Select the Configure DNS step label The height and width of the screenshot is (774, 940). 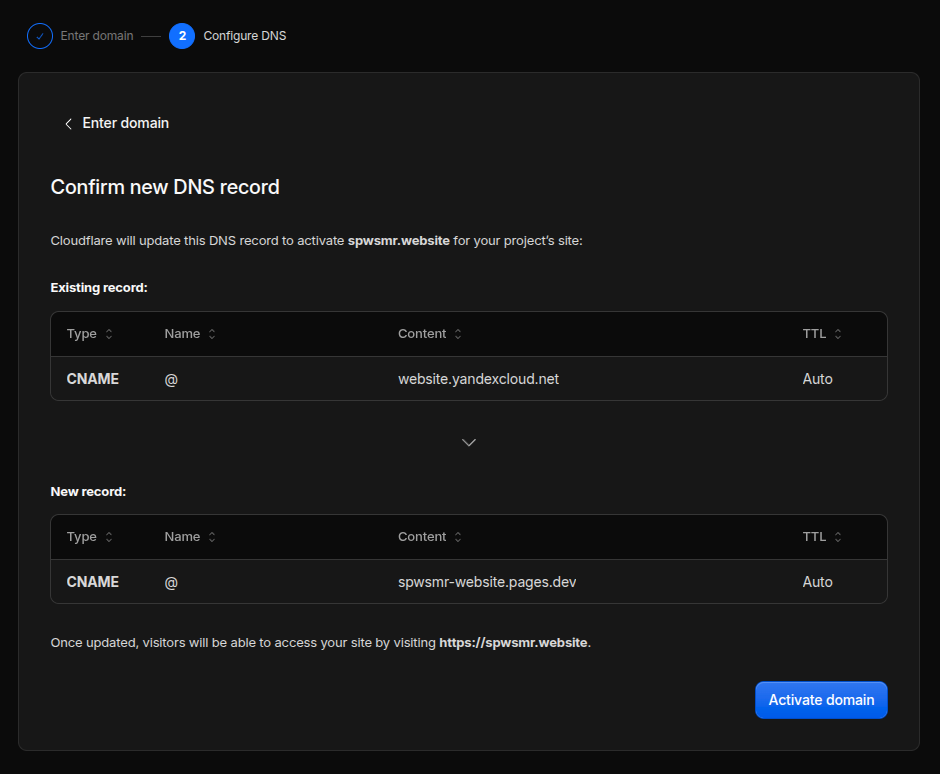point(245,36)
